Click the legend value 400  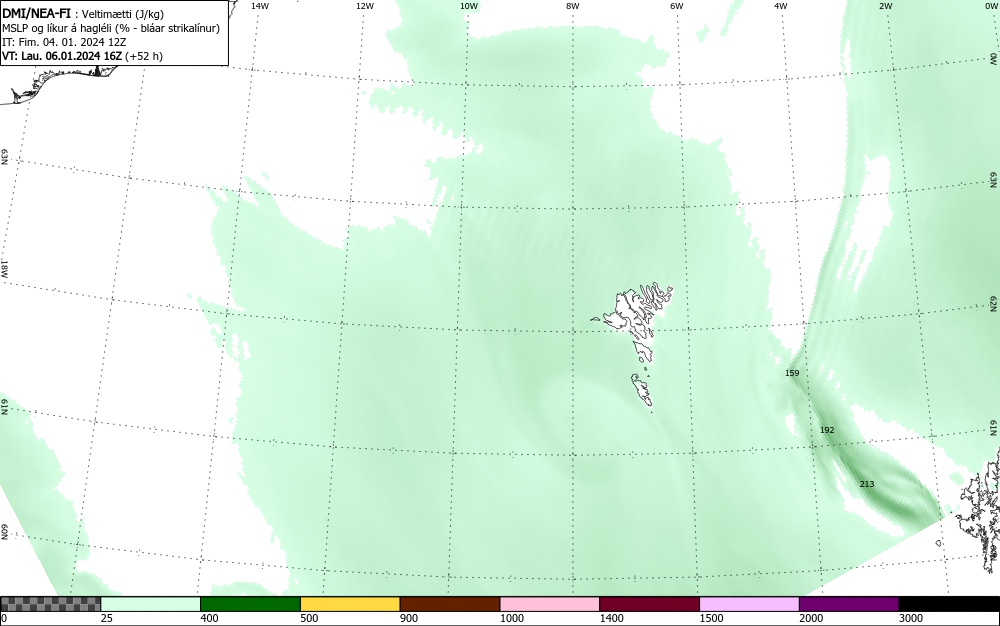coord(209,618)
